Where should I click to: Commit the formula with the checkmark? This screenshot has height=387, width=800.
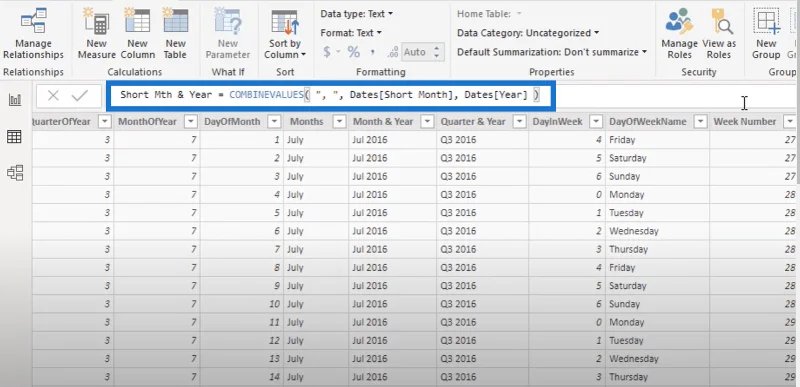(x=80, y=95)
